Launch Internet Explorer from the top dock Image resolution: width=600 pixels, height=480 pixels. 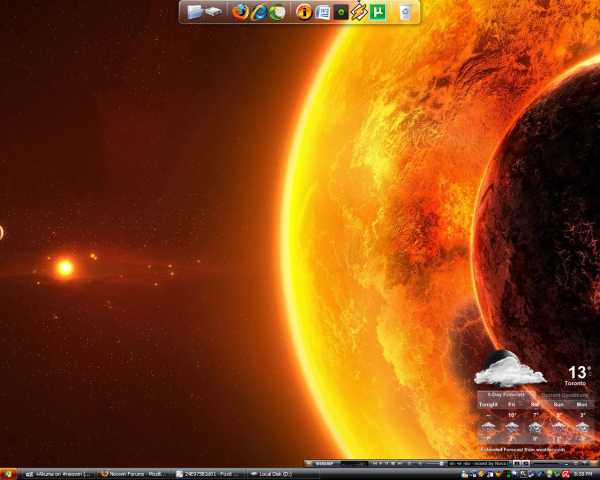(259, 12)
